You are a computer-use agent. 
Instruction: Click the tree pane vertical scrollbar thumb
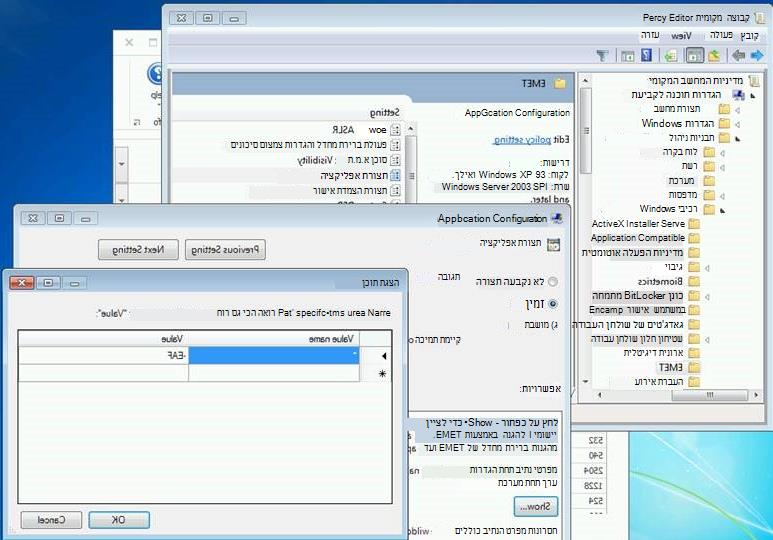[586, 131]
